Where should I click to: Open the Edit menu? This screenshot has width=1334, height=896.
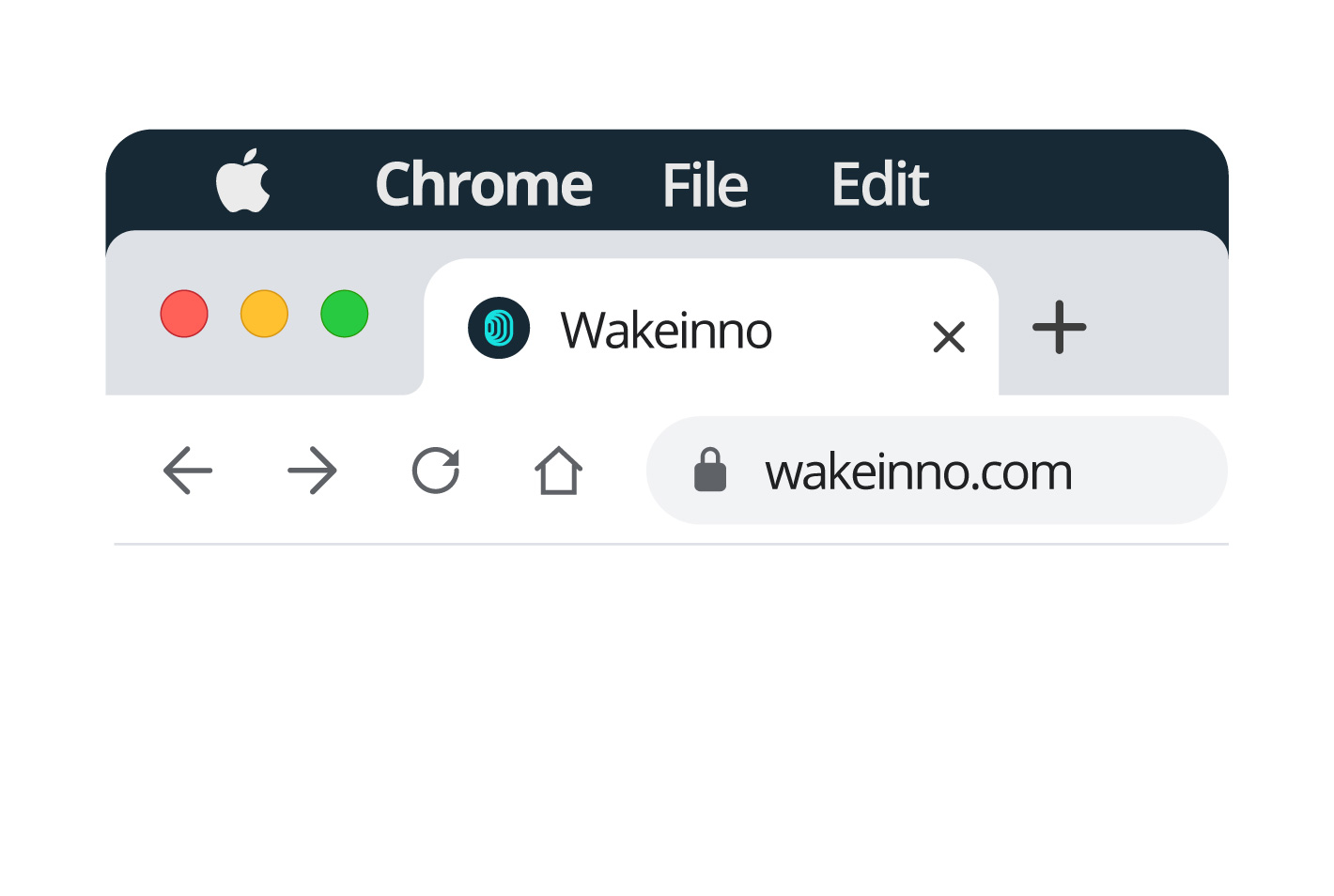point(879,184)
